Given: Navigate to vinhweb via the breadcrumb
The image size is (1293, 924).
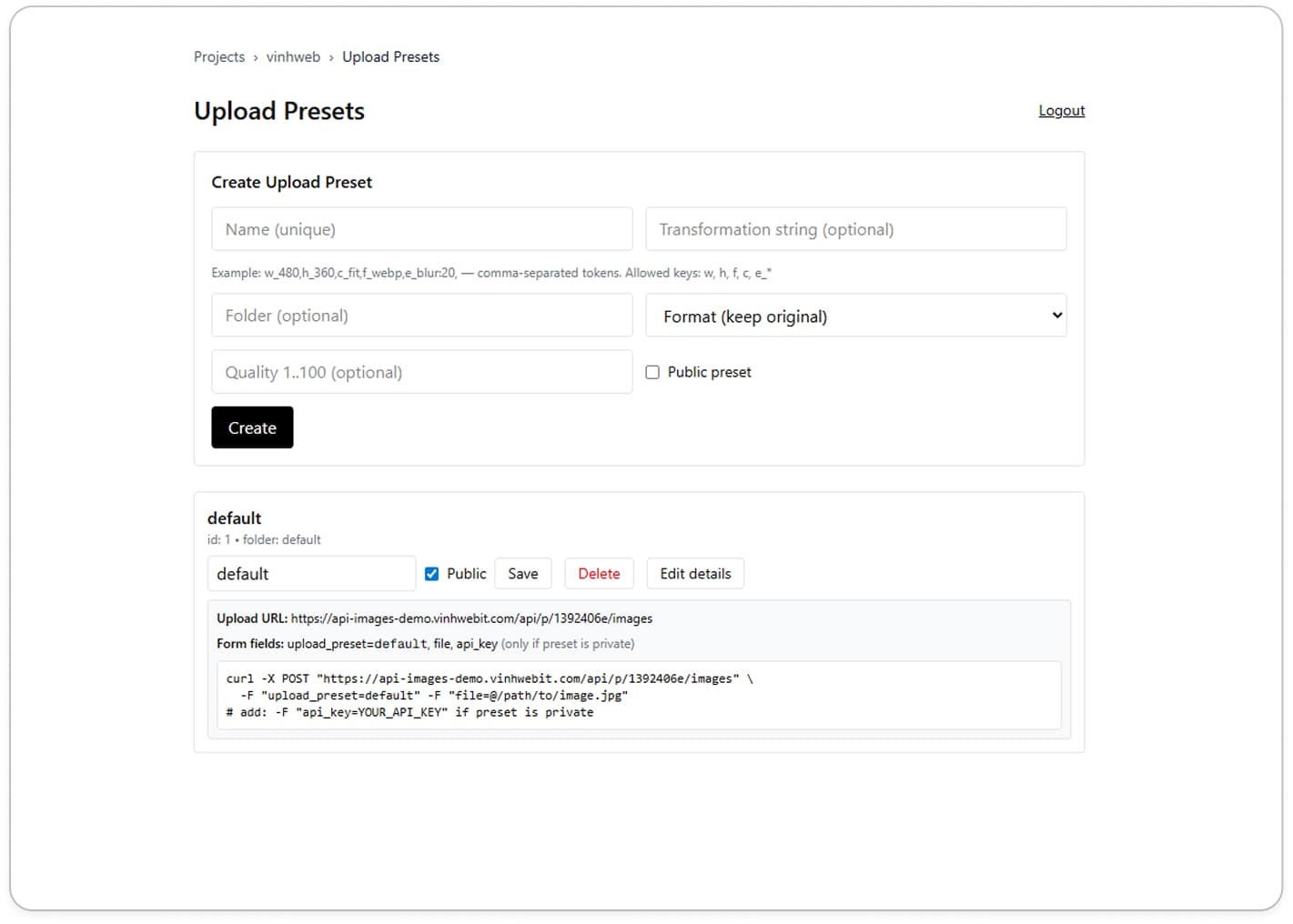Looking at the screenshot, I should 293,56.
